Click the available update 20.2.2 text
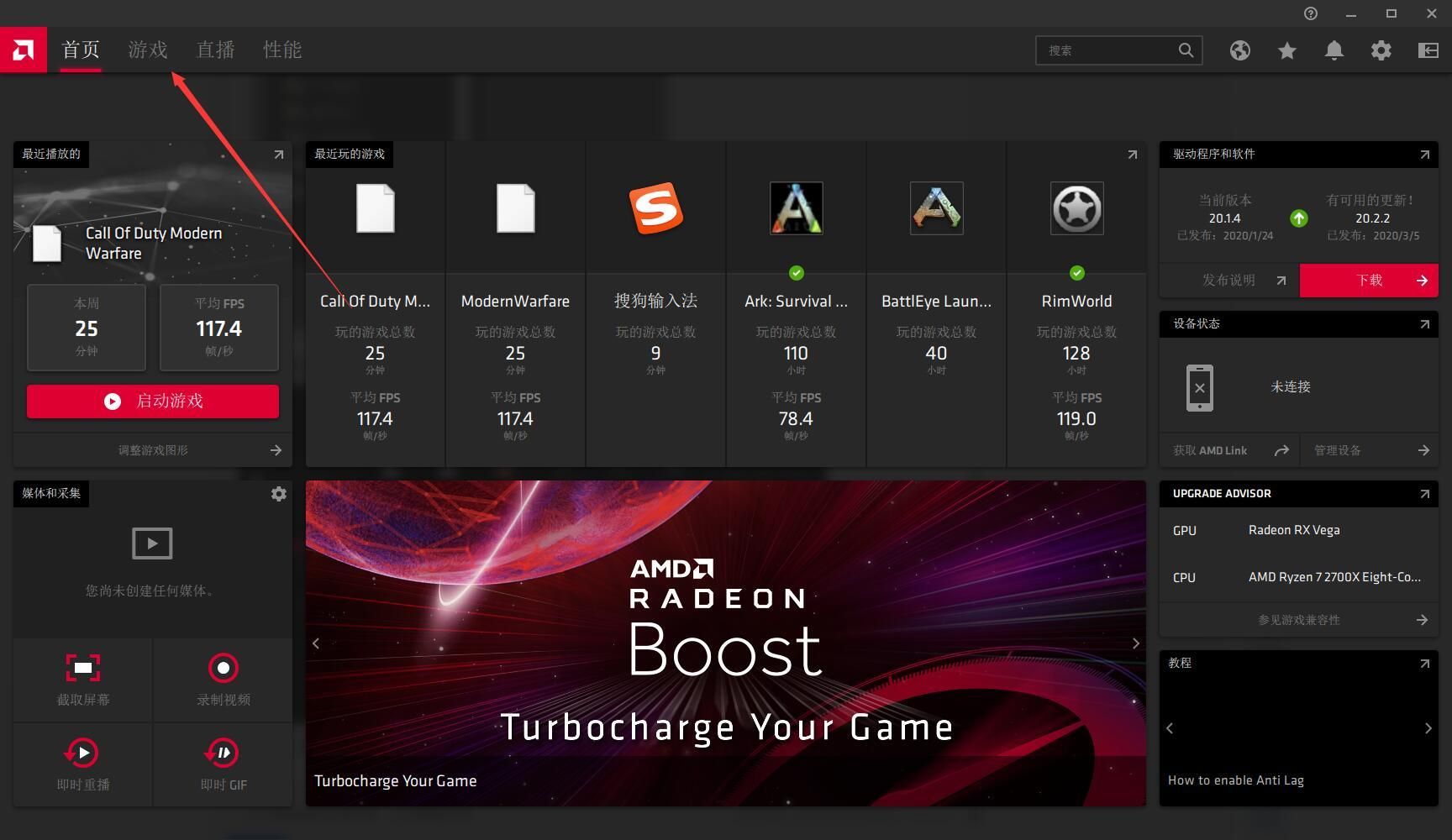 click(1373, 218)
